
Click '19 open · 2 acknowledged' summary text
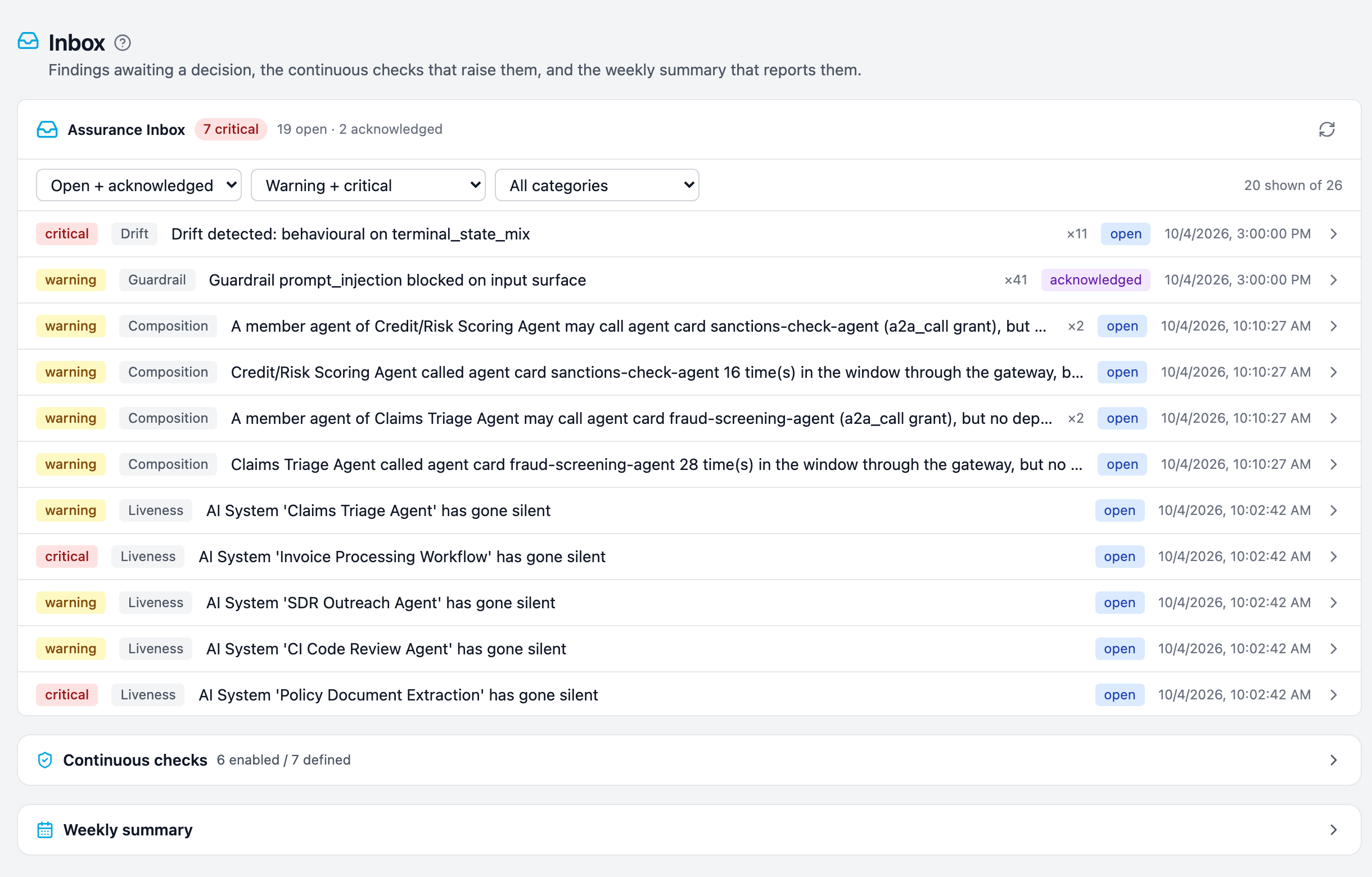pos(359,129)
